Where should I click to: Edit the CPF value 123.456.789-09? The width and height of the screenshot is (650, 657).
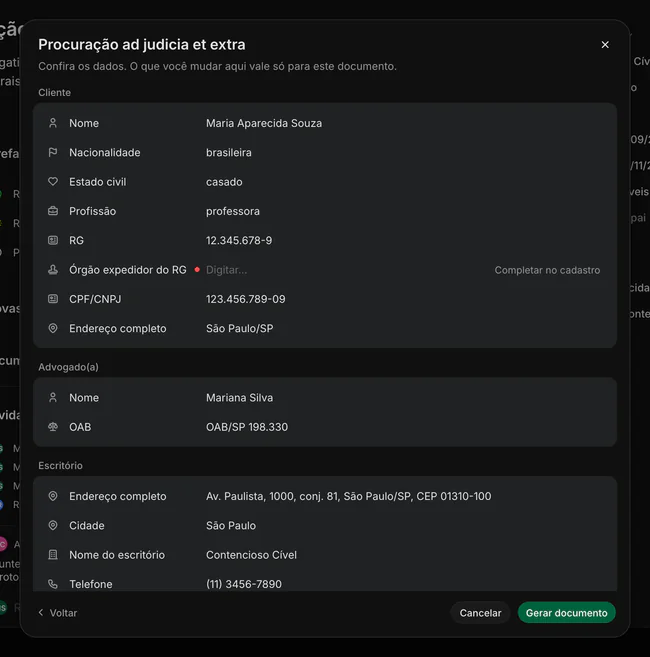[246, 299]
